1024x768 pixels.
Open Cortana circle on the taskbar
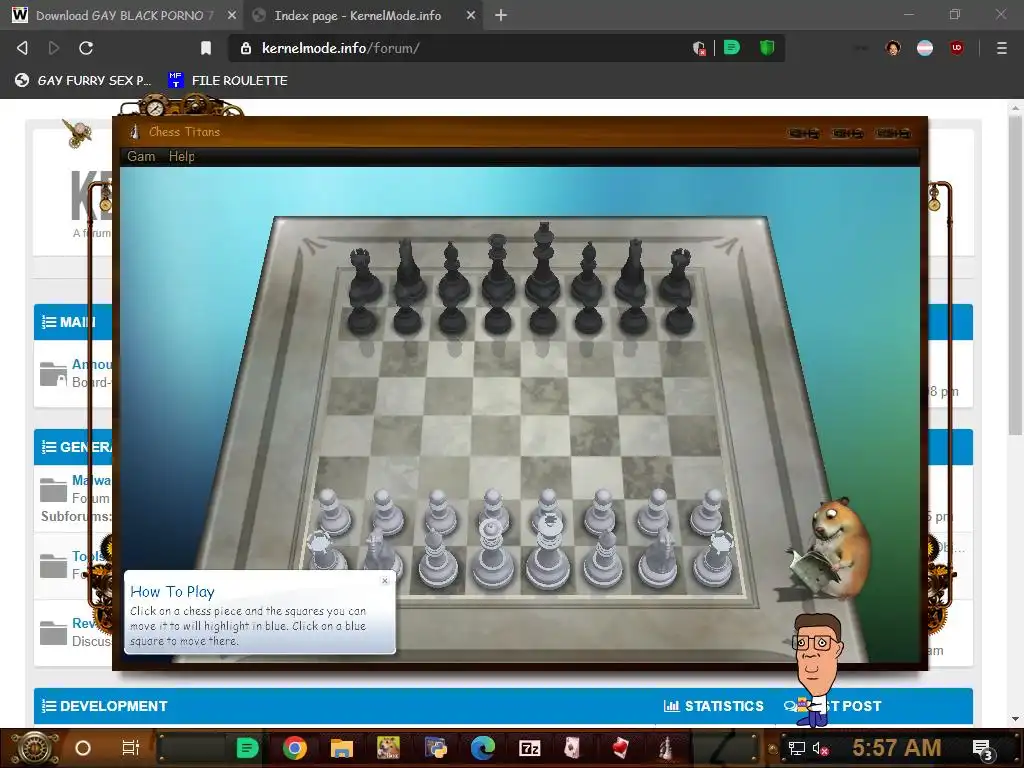[83, 748]
